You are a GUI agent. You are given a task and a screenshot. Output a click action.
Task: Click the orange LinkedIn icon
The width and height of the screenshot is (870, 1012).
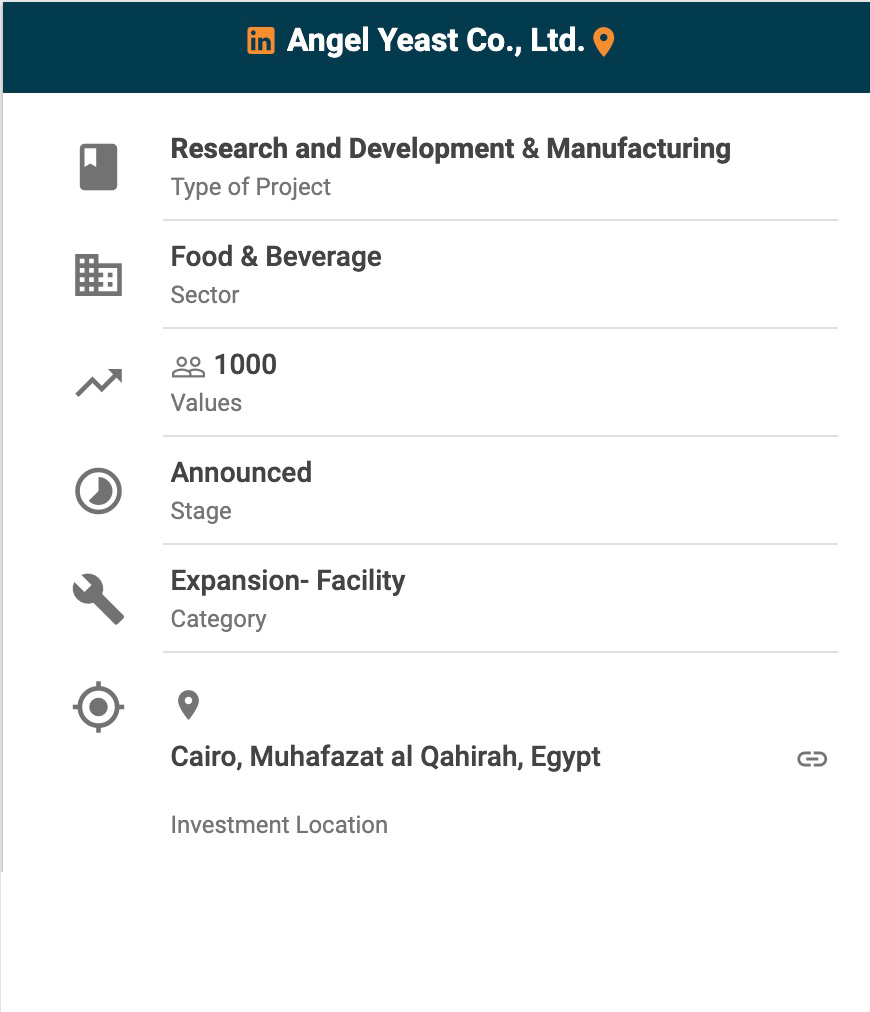click(x=260, y=41)
